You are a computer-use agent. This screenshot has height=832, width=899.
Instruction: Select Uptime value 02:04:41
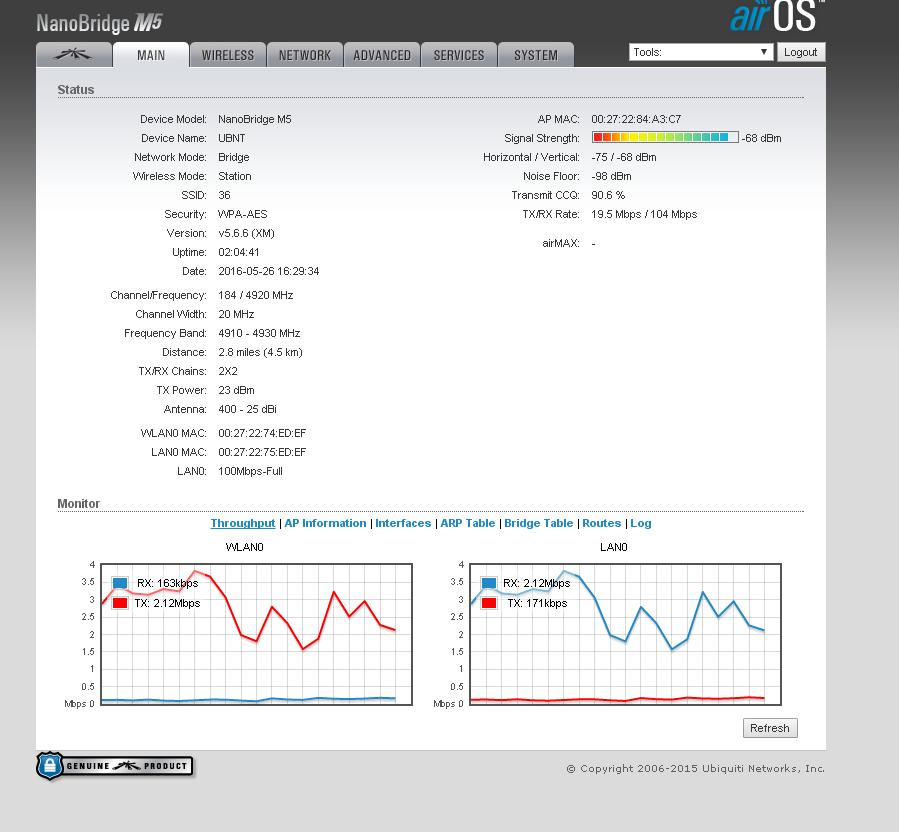tap(239, 252)
